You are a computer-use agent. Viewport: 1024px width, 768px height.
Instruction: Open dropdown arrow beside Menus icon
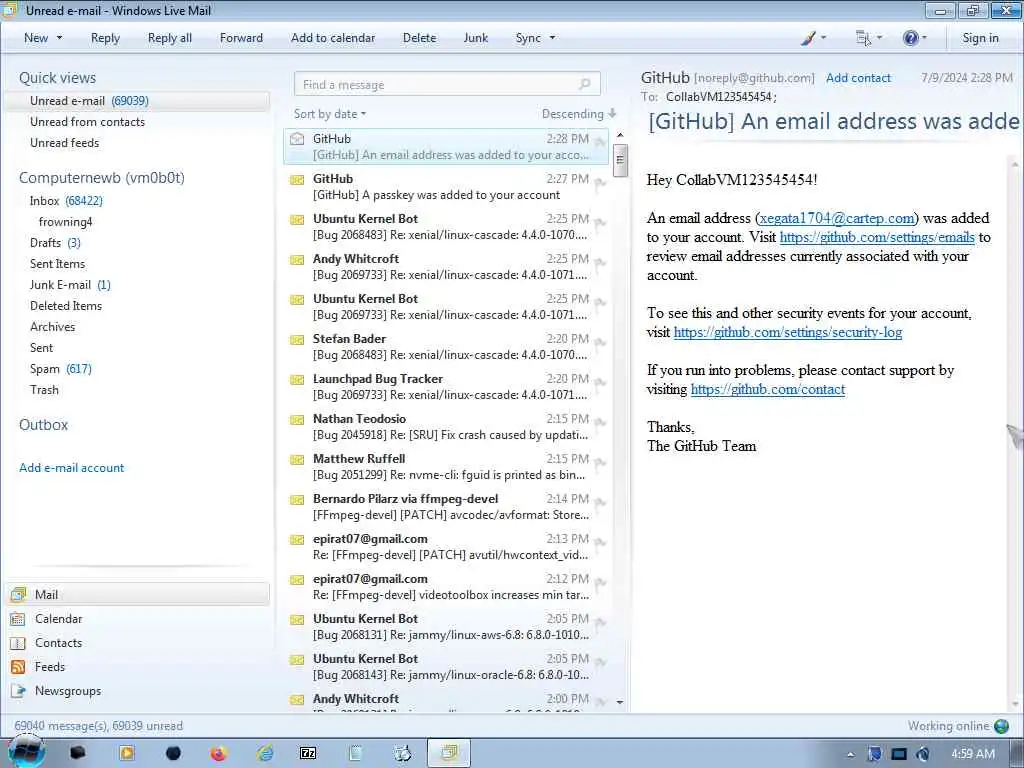[x=880, y=38]
